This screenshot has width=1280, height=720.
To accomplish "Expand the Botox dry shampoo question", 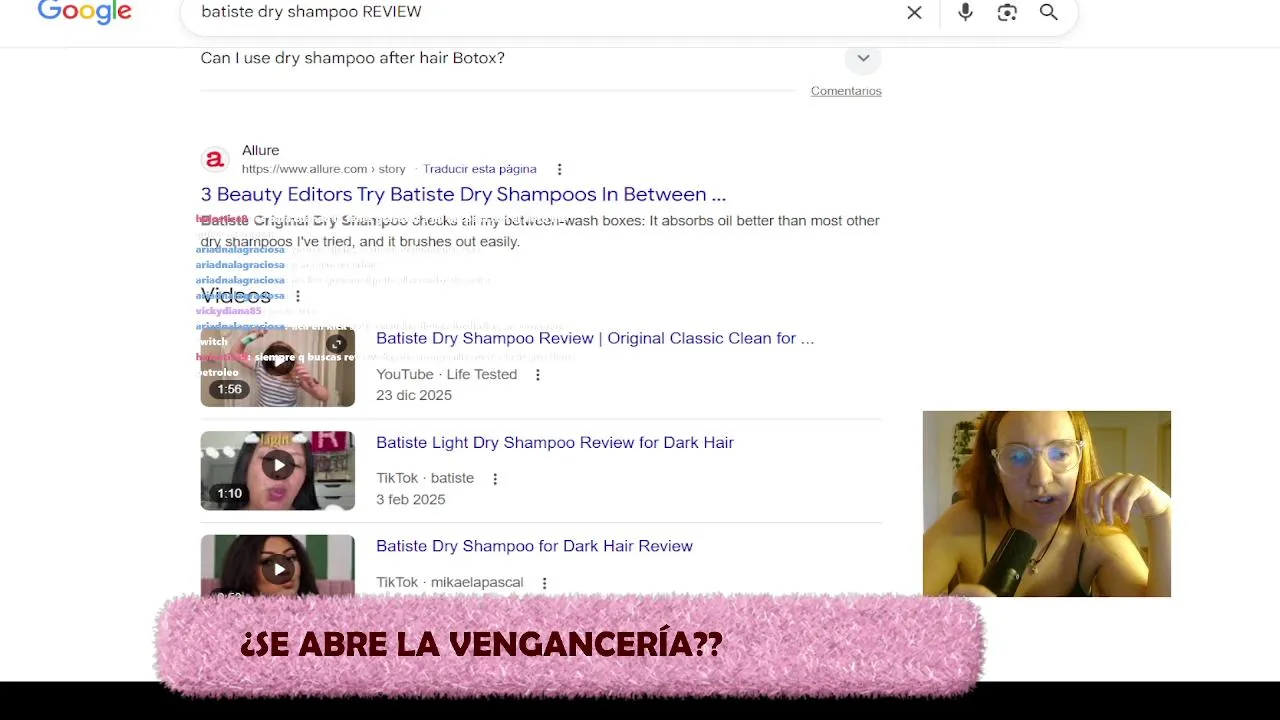I will pyautogui.click(x=863, y=58).
